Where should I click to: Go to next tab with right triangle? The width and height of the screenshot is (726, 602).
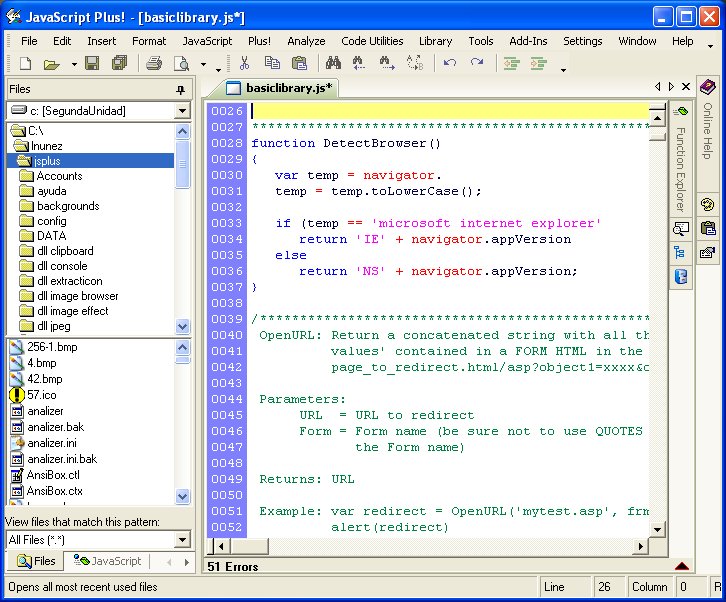[671, 87]
